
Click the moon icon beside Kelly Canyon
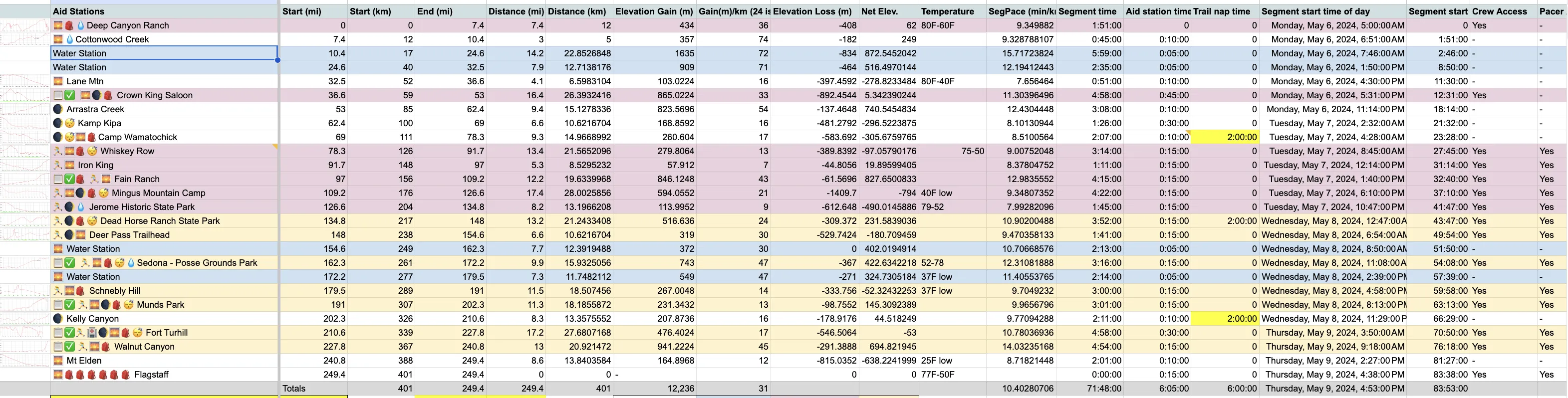(x=58, y=319)
